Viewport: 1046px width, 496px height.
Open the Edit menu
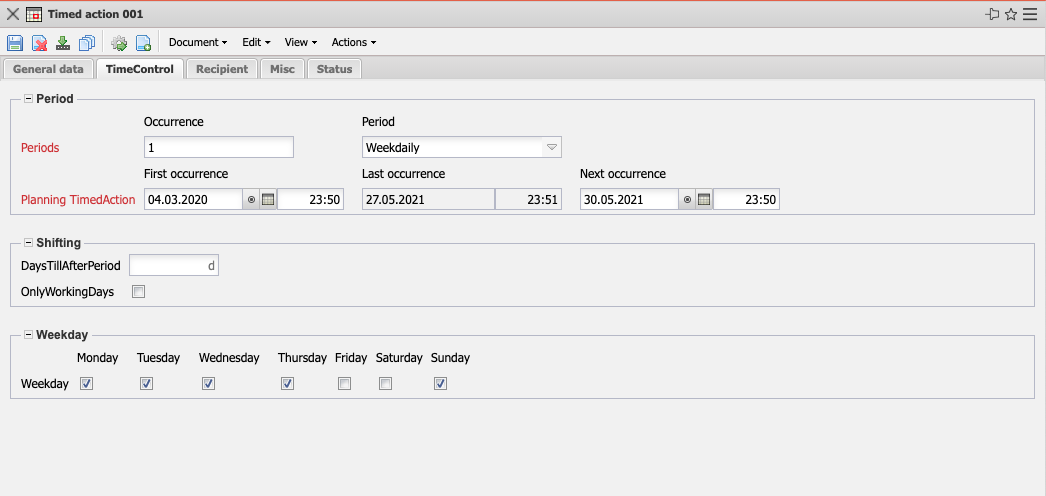[x=256, y=42]
